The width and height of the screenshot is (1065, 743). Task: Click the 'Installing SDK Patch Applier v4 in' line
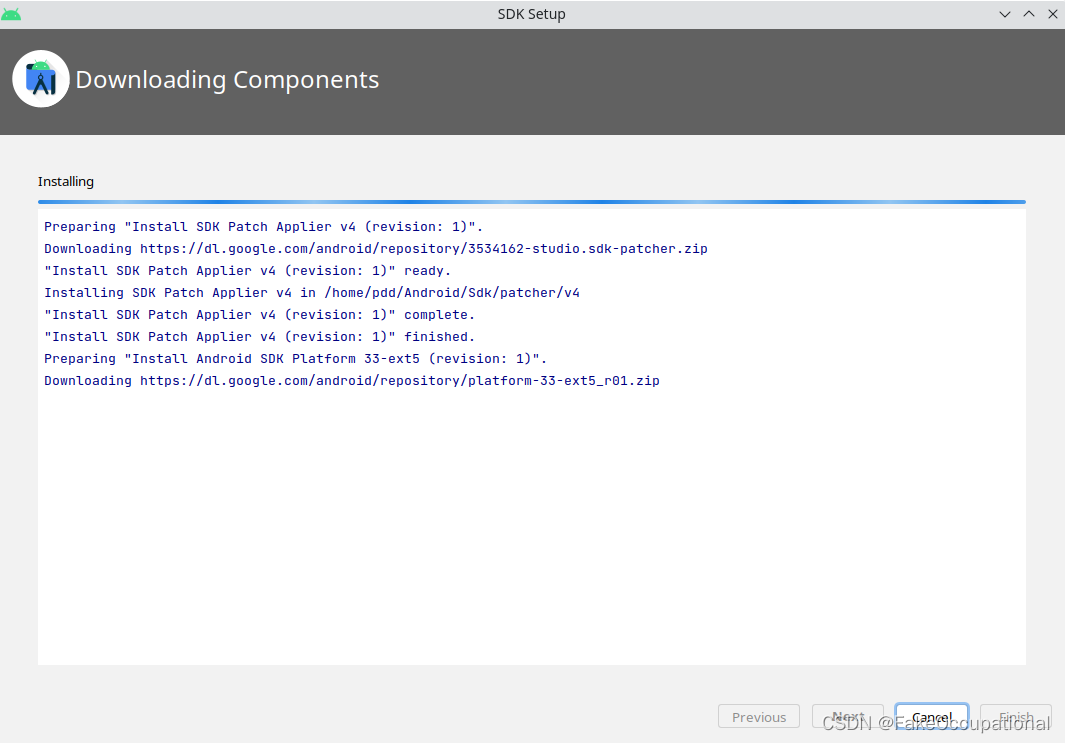coord(312,293)
